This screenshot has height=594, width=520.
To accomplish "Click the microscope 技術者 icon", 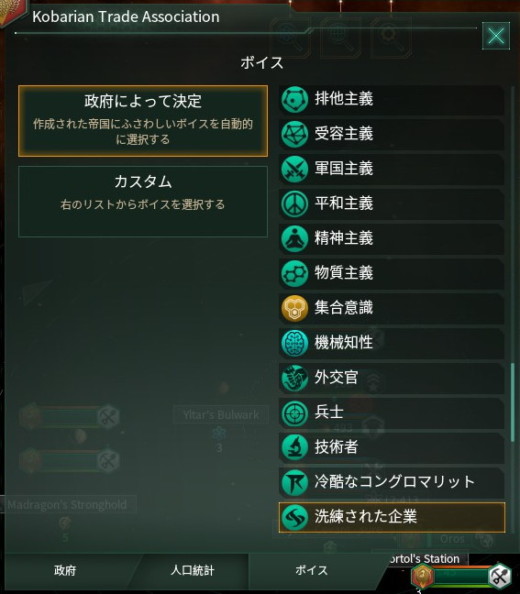I will [x=294, y=448].
